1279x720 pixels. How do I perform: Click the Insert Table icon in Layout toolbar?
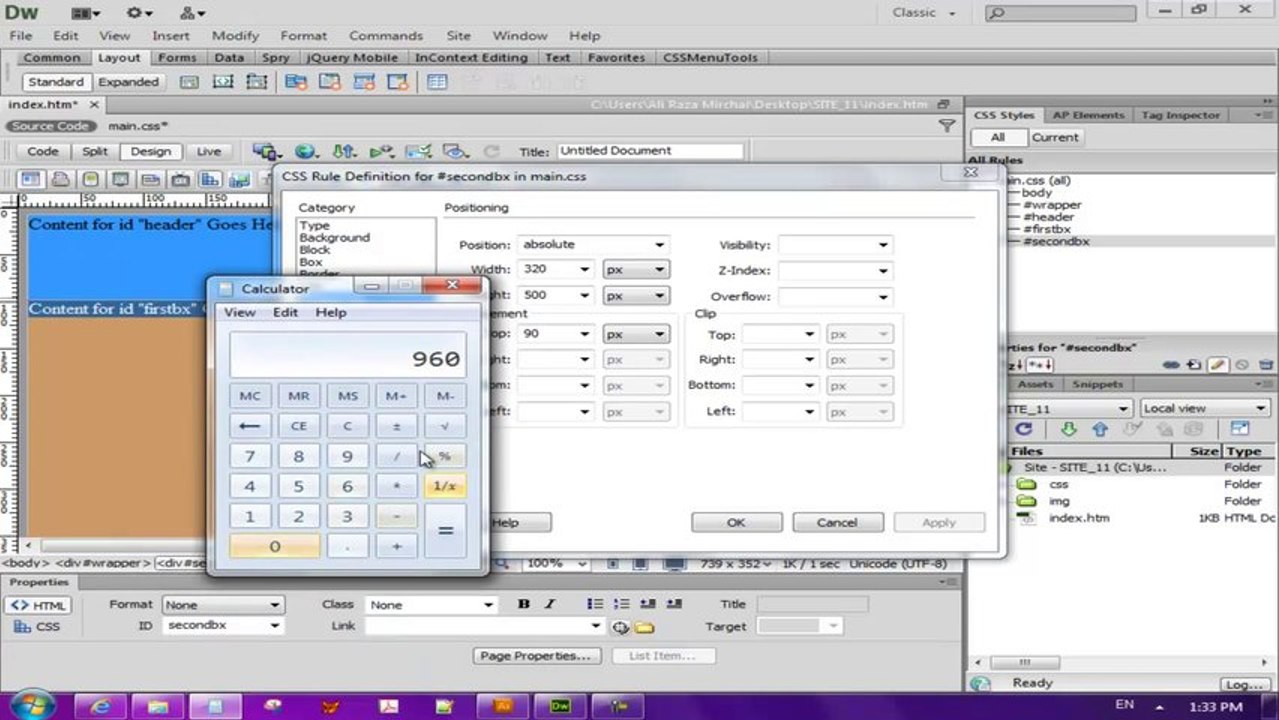coord(437,82)
